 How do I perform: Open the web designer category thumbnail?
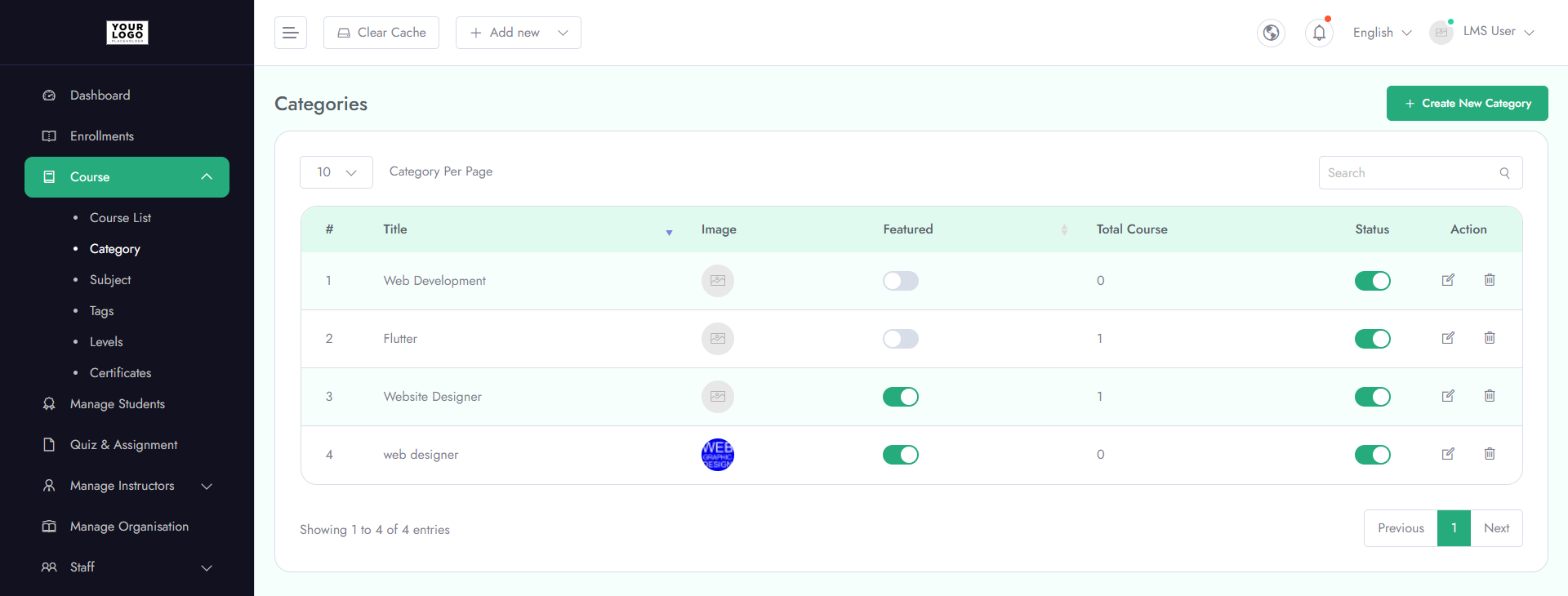tap(718, 455)
